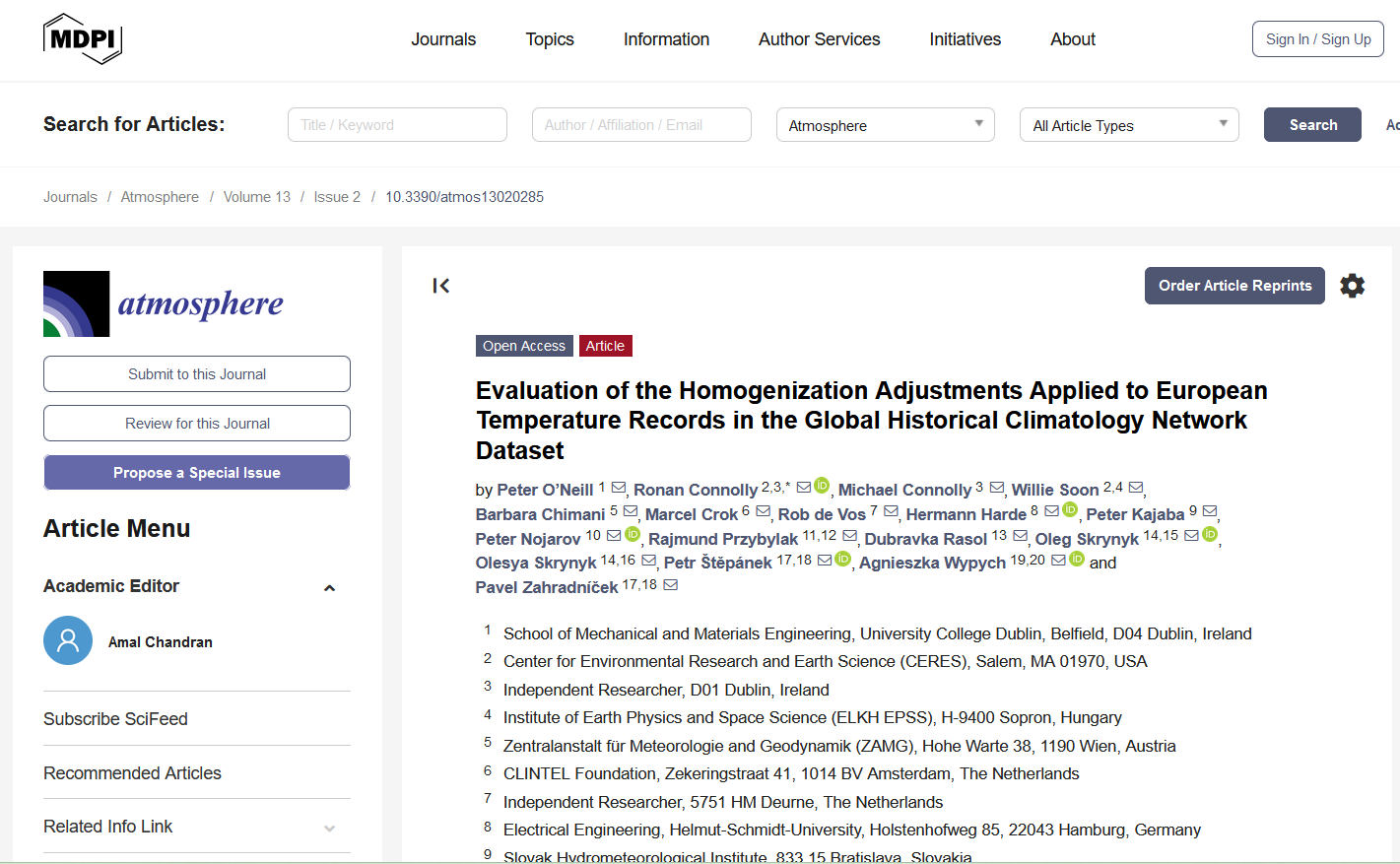
Task: Click the email icon next to Marcel Crok
Action: coord(763,511)
